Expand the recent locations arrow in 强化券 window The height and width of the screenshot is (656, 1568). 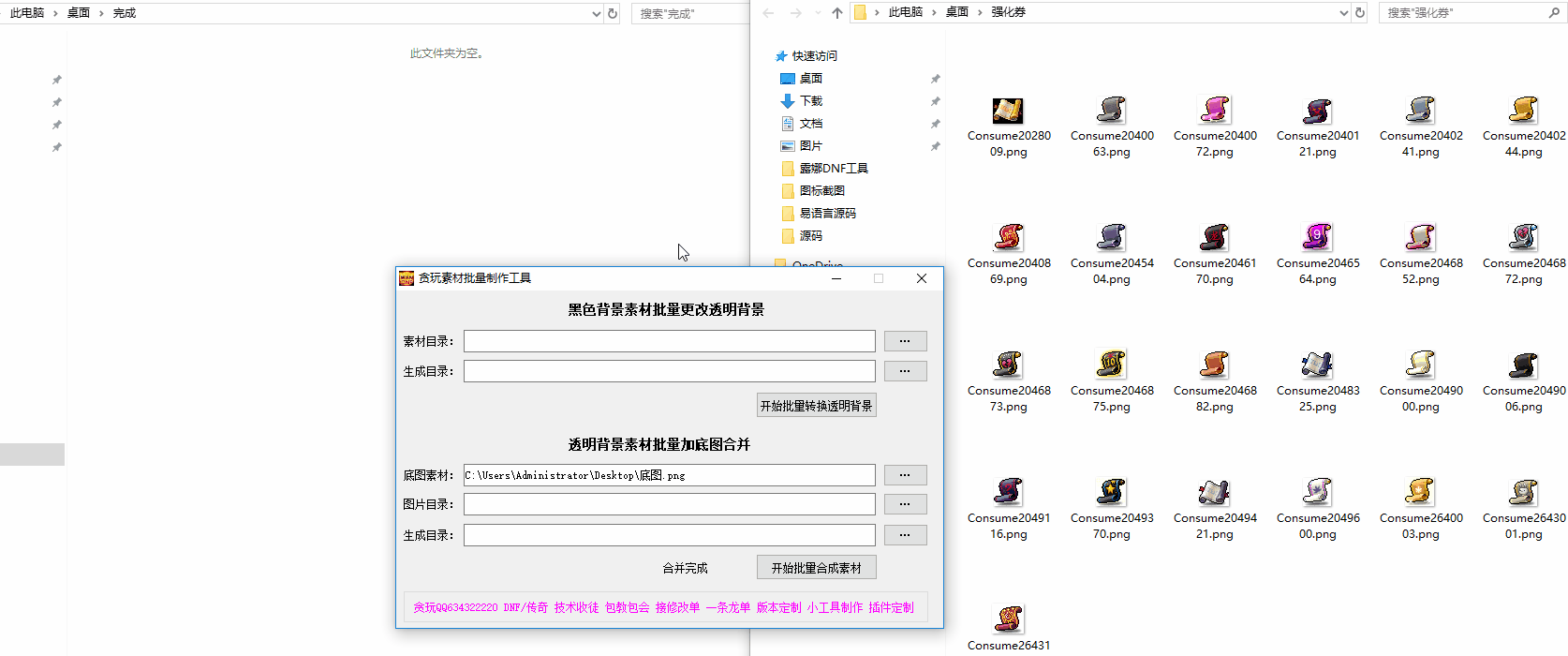[x=818, y=13]
